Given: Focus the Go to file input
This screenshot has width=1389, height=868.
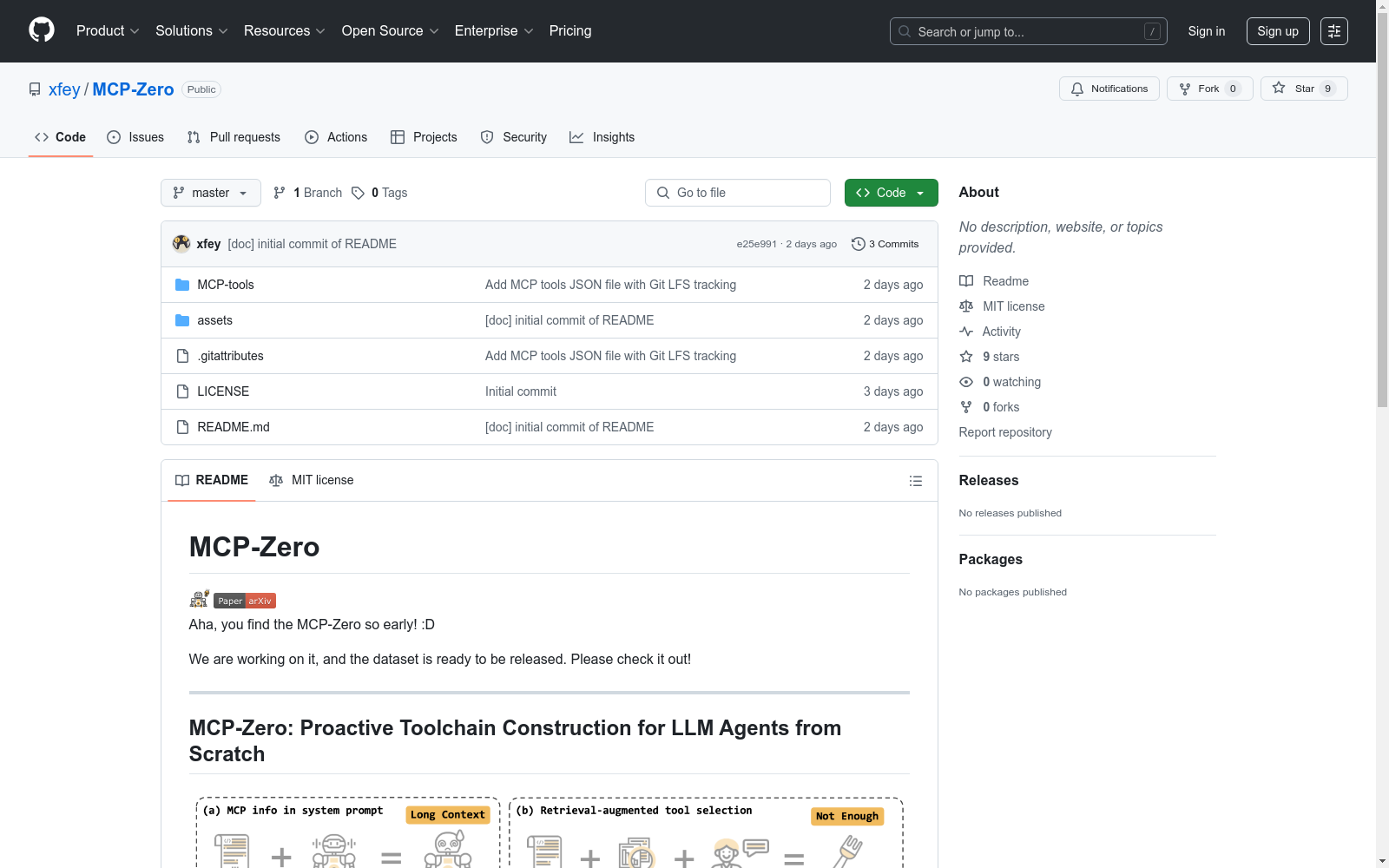Looking at the screenshot, I should point(738,193).
